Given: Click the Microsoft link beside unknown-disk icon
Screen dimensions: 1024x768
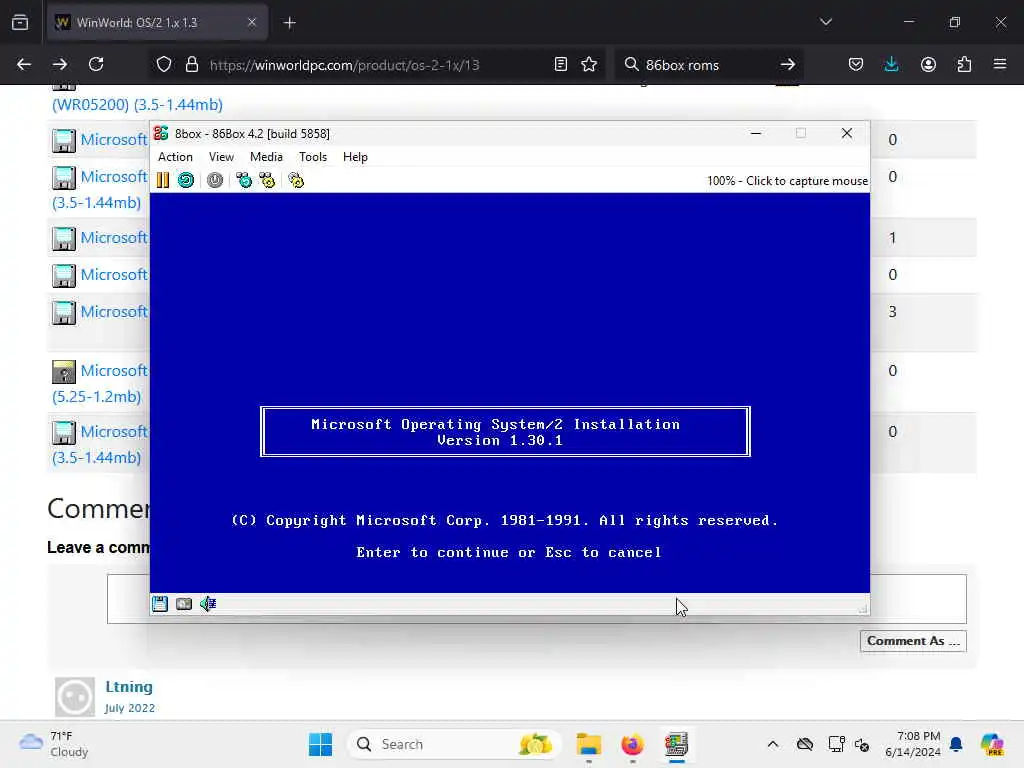Looking at the screenshot, I should (x=114, y=370).
